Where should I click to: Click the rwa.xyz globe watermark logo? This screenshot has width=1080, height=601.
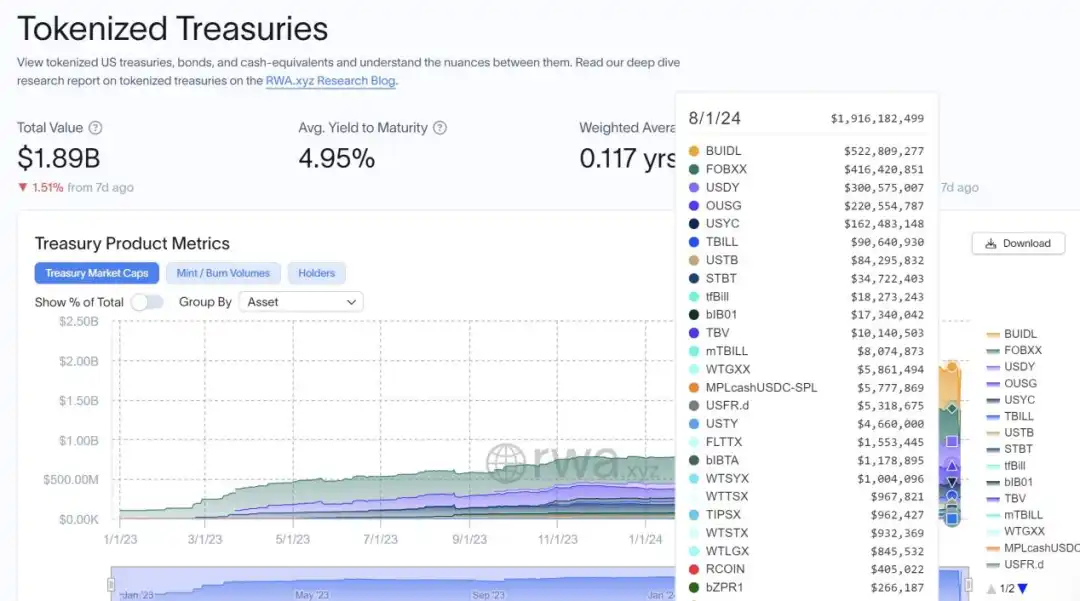pyautogui.click(x=506, y=463)
